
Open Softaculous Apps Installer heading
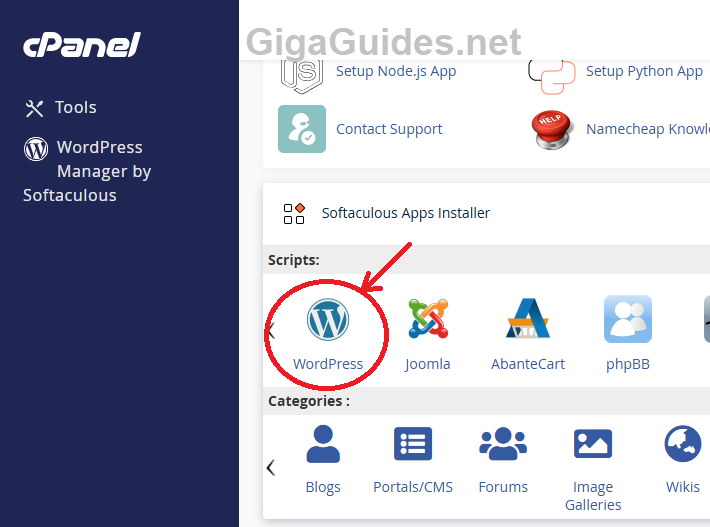(406, 213)
